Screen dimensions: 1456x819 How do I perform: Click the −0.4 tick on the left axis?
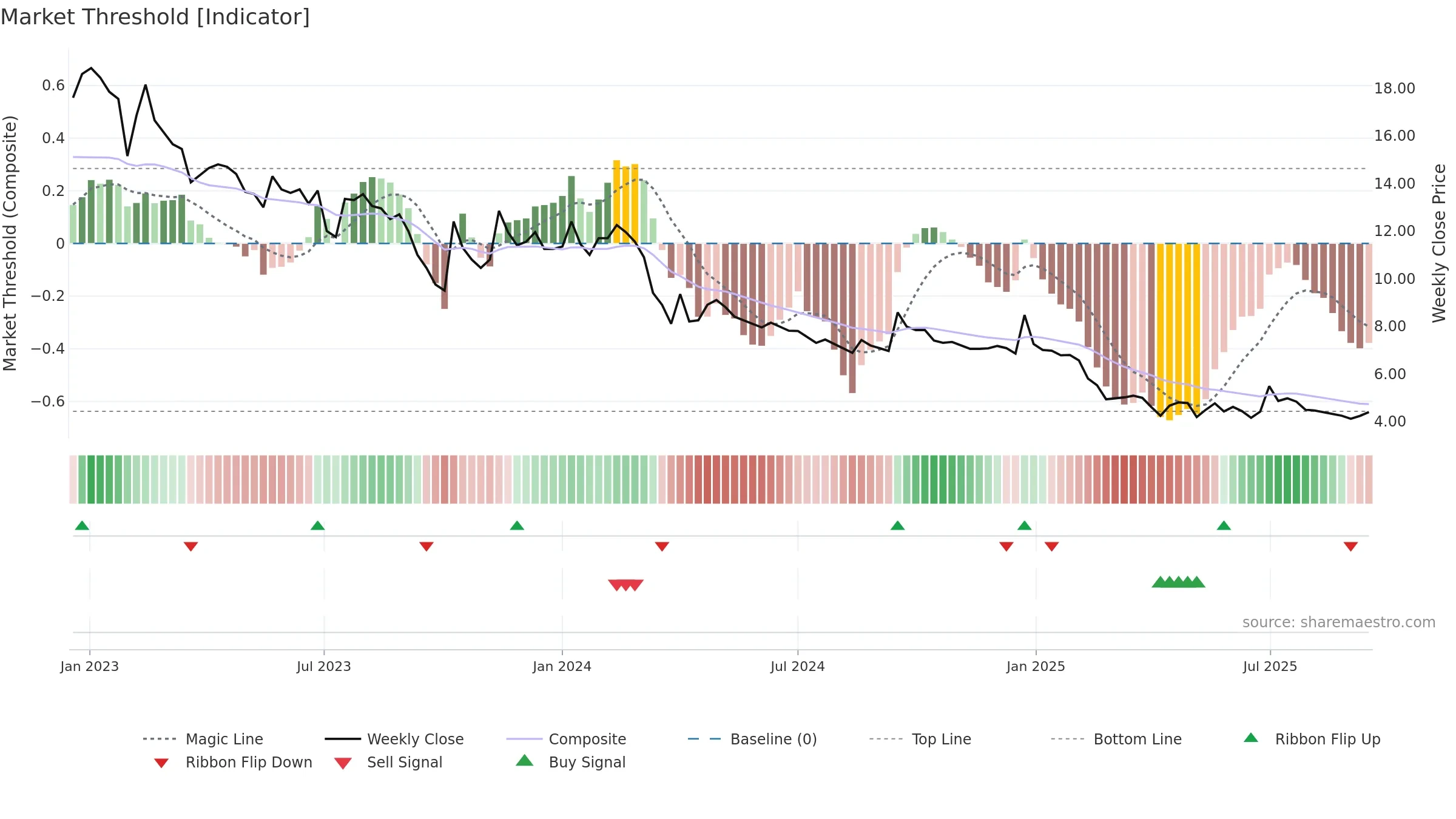tap(48, 349)
